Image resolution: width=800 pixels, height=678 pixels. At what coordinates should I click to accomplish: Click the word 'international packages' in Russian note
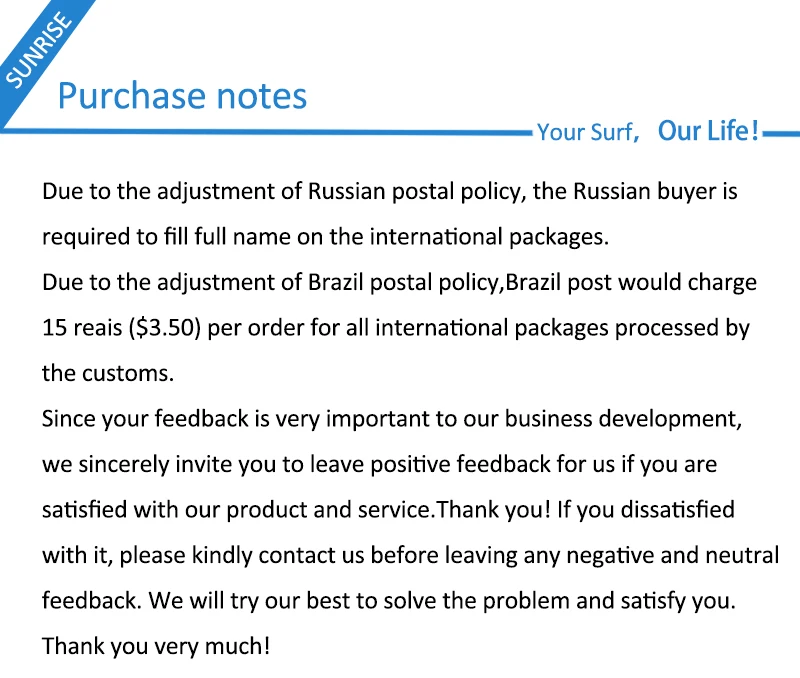(489, 237)
